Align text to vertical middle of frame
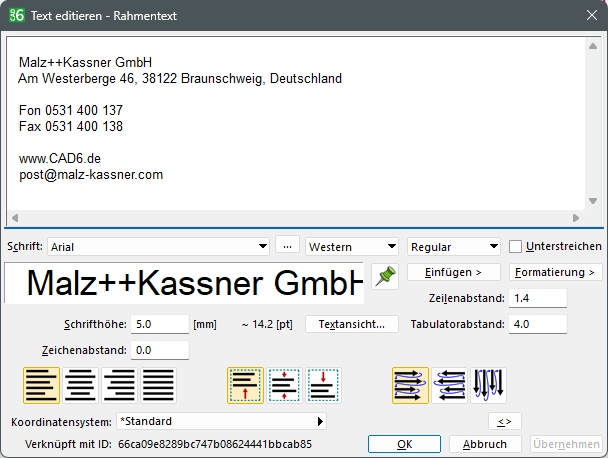 coord(284,385)
